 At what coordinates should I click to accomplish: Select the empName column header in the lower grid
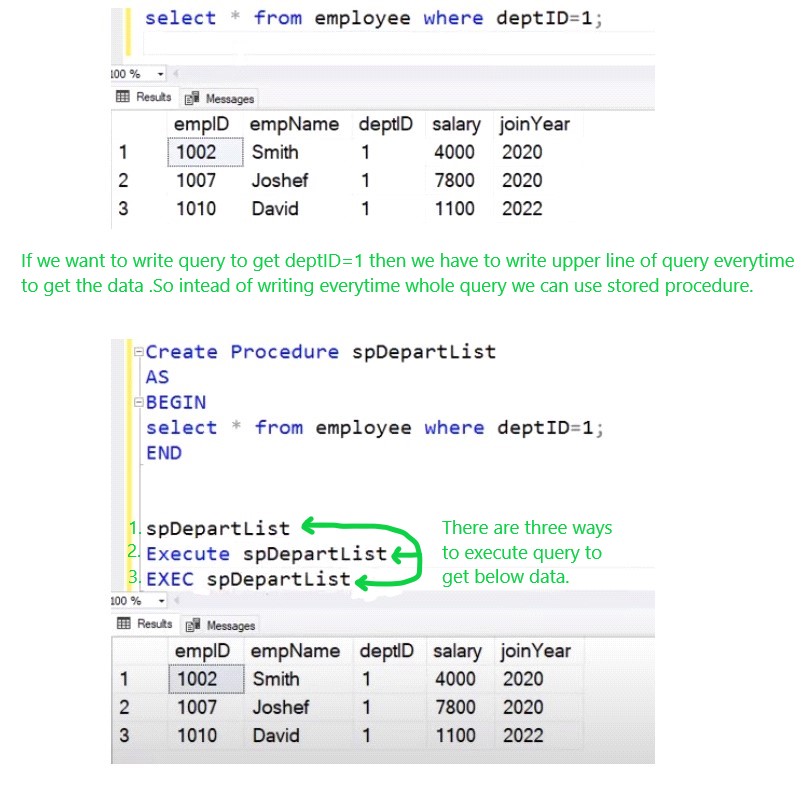tap(298, 651)
